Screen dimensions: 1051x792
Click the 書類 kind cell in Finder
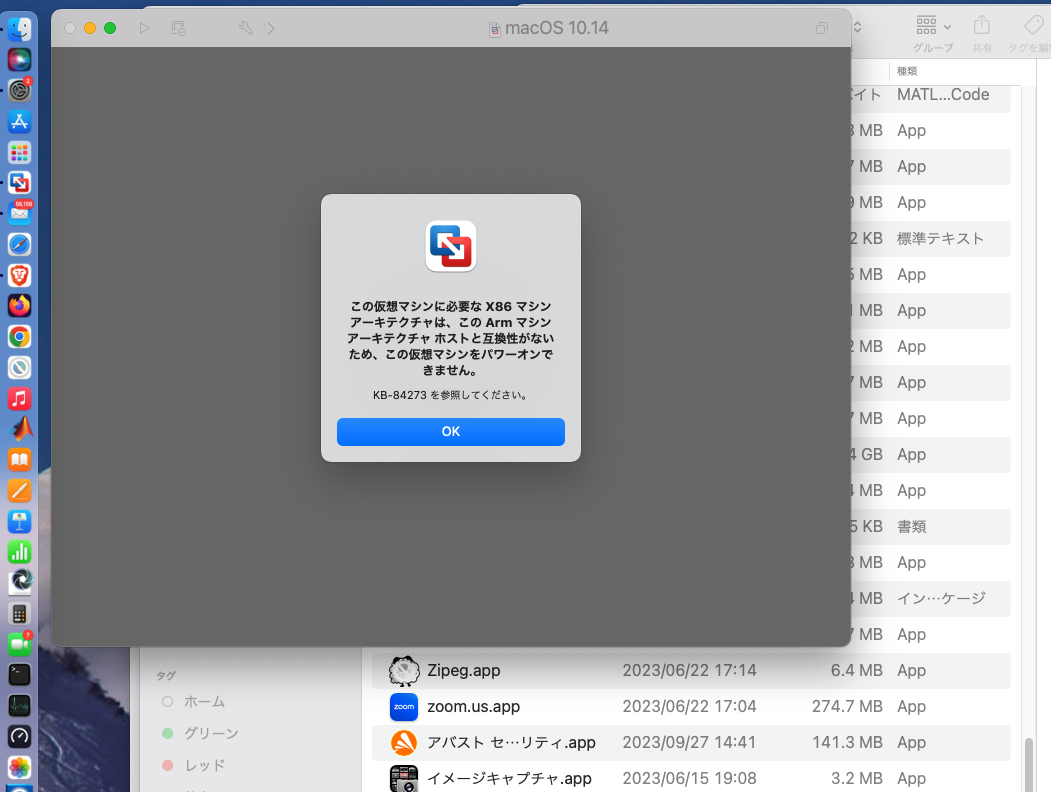(x=912, y=527)
